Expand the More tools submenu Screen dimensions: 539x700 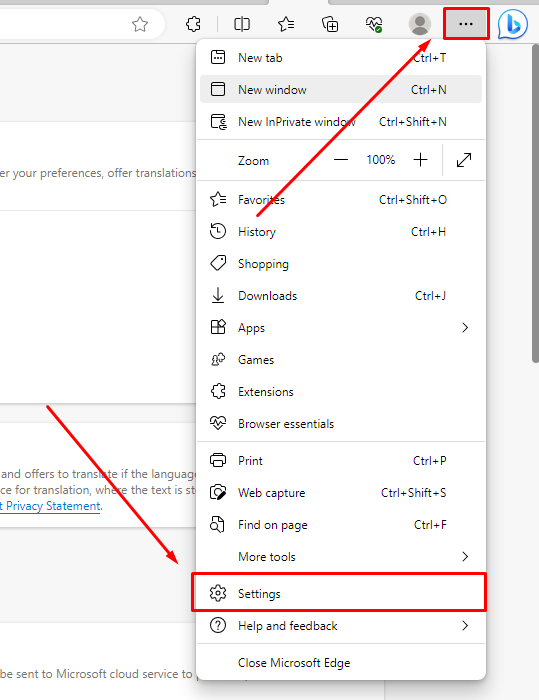(341, 557)
